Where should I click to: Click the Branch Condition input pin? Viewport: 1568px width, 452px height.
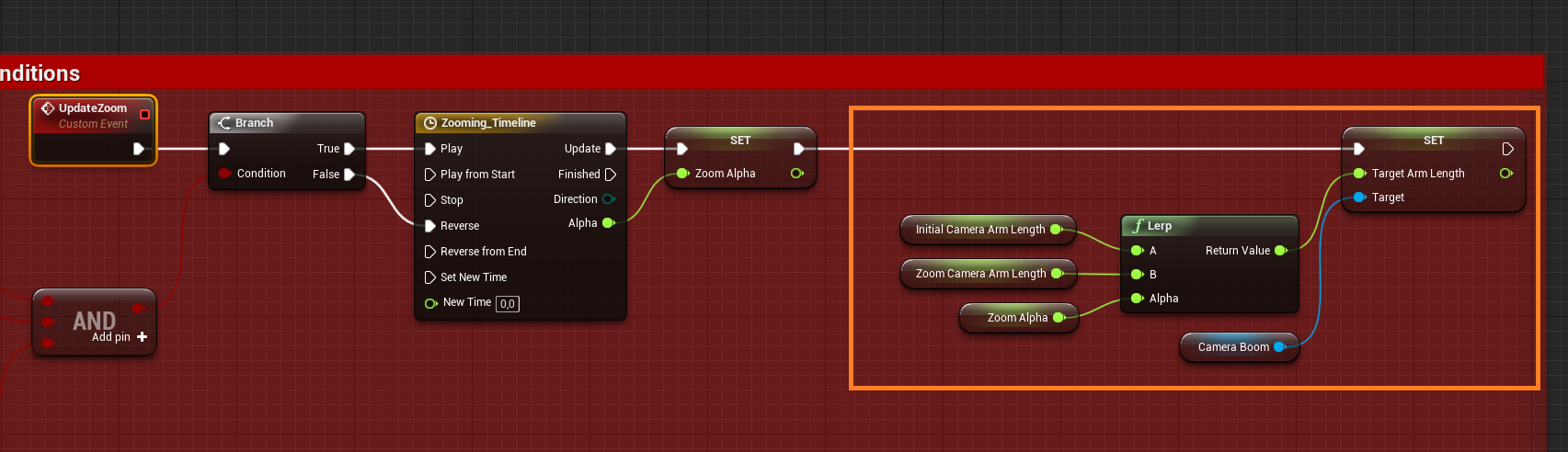[224, 174]
